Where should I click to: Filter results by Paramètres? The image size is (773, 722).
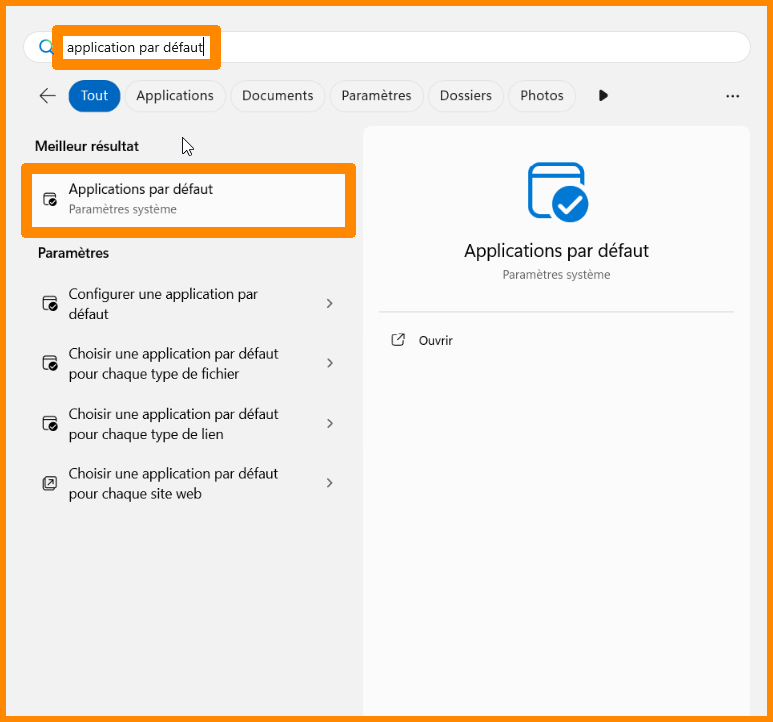(x=376, y=96)
